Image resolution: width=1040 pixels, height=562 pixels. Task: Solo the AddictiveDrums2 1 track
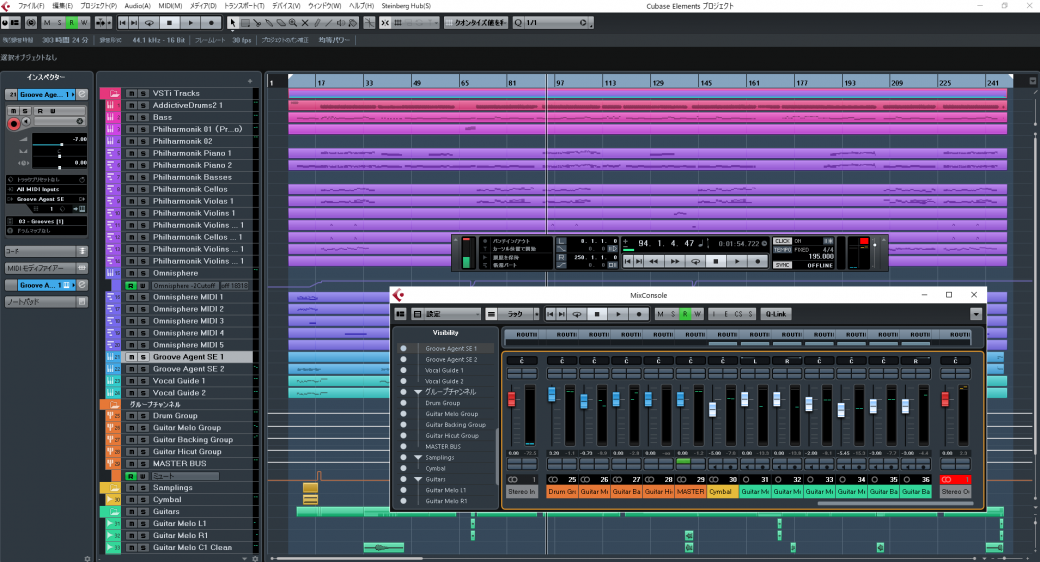tap(143, 105)
